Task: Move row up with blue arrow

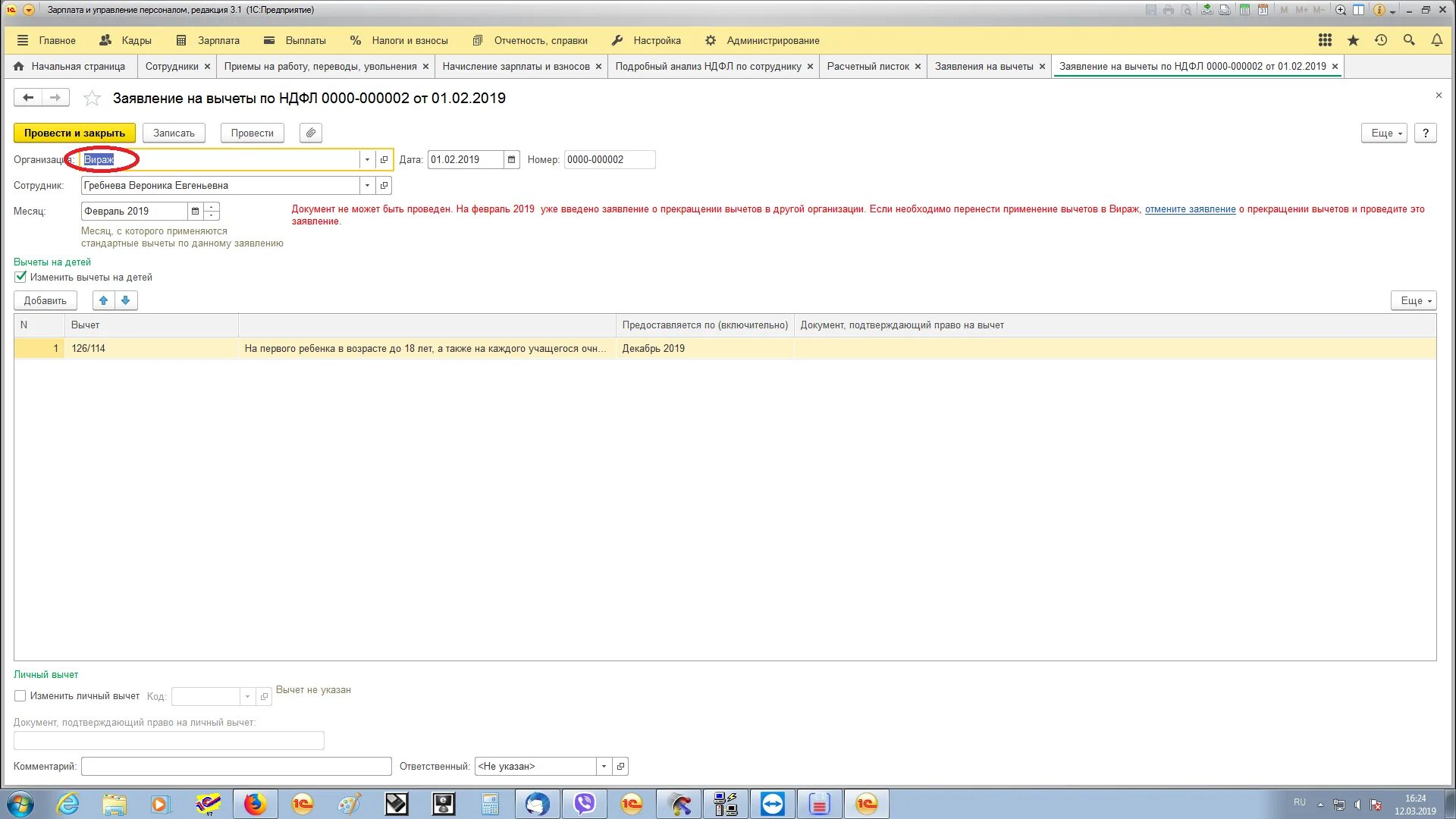Action: [x=104, y=300]
